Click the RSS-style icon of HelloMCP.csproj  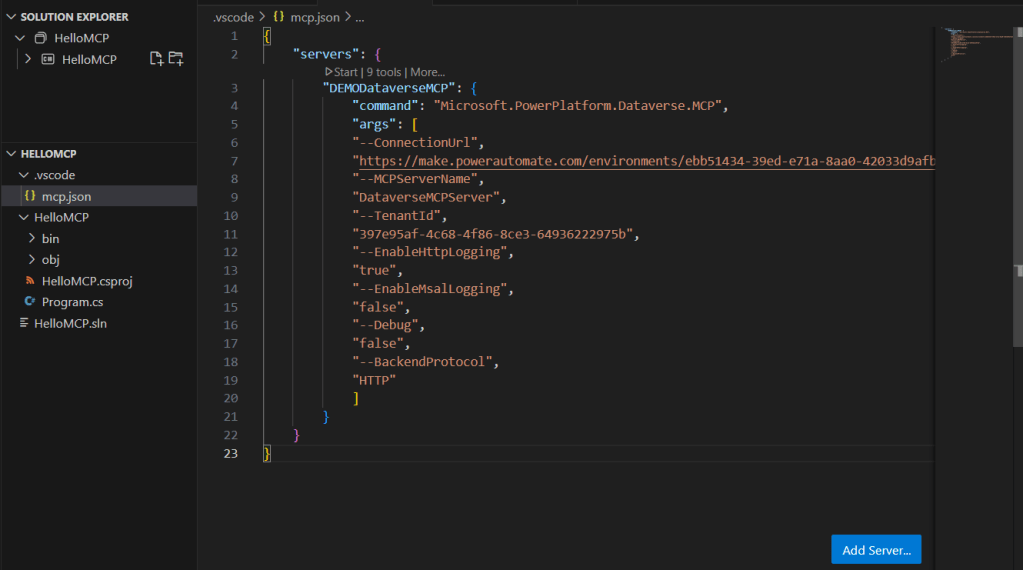click(x=31, y=281)
